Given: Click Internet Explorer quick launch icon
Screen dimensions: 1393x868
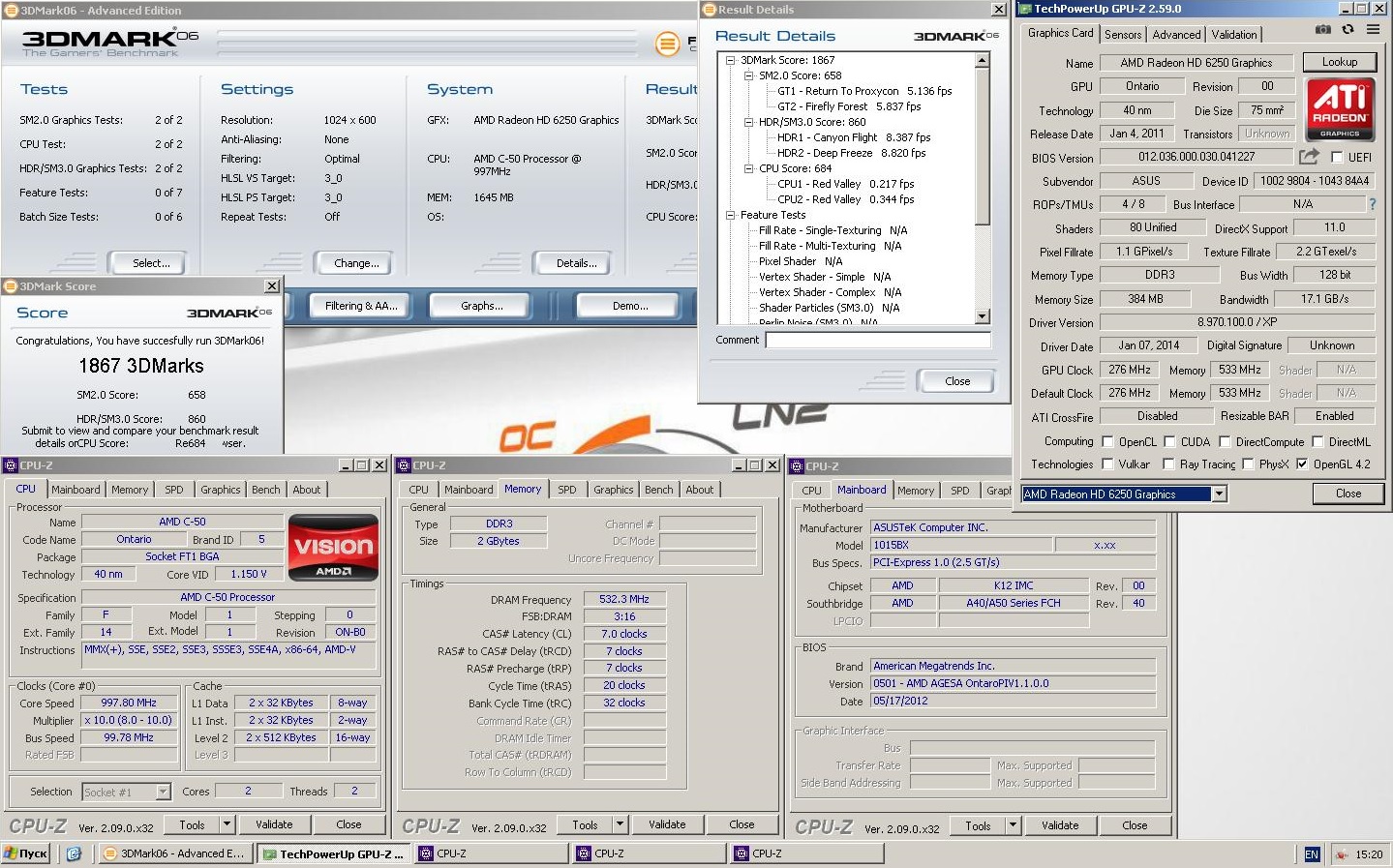Looking at the screenshot, I should 74,853.
